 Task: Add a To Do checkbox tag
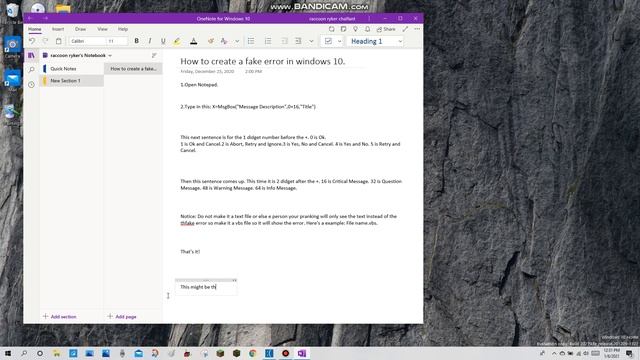328,41
